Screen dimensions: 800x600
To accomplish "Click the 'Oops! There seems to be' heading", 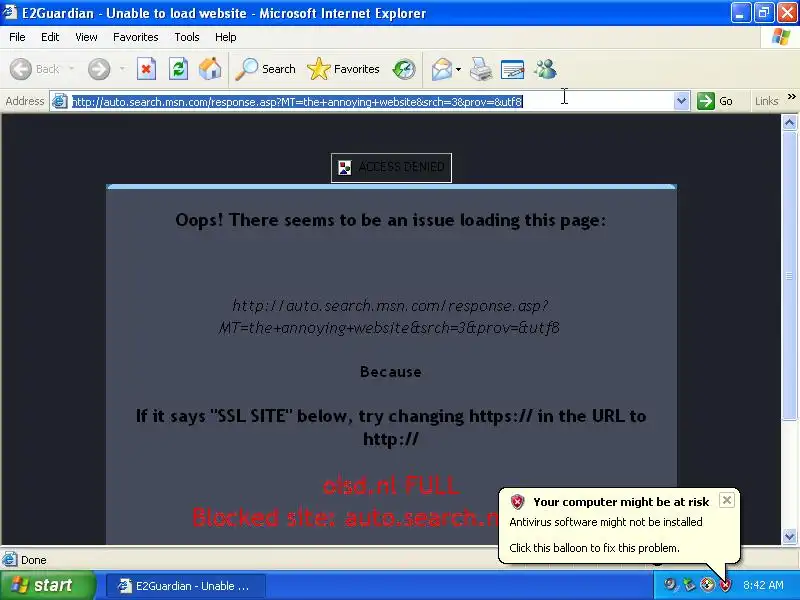I will pyautogui.click(x=390, y=220).
